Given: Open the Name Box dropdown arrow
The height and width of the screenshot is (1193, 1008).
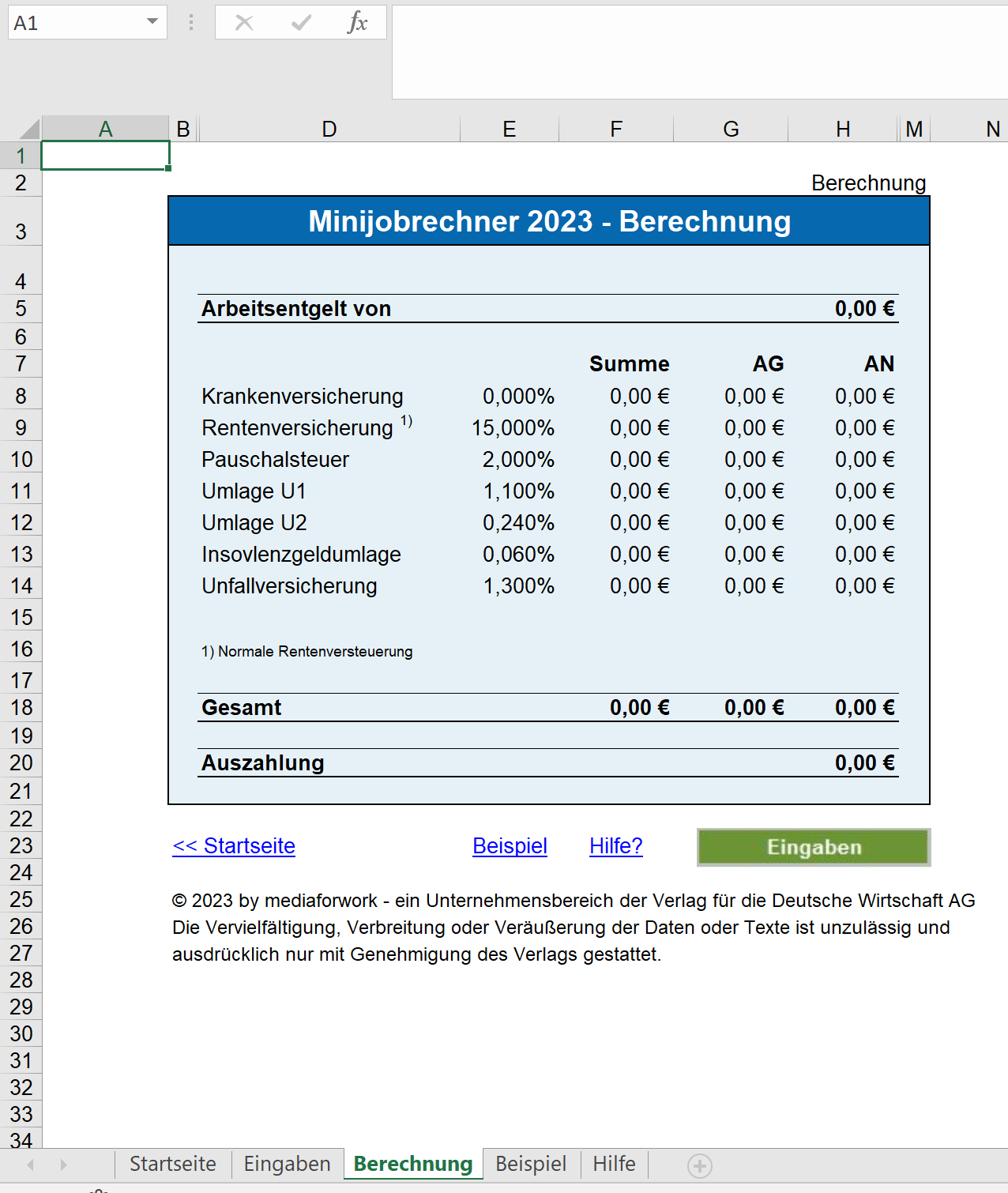Looking at the screenshot, I should [152, 22].
